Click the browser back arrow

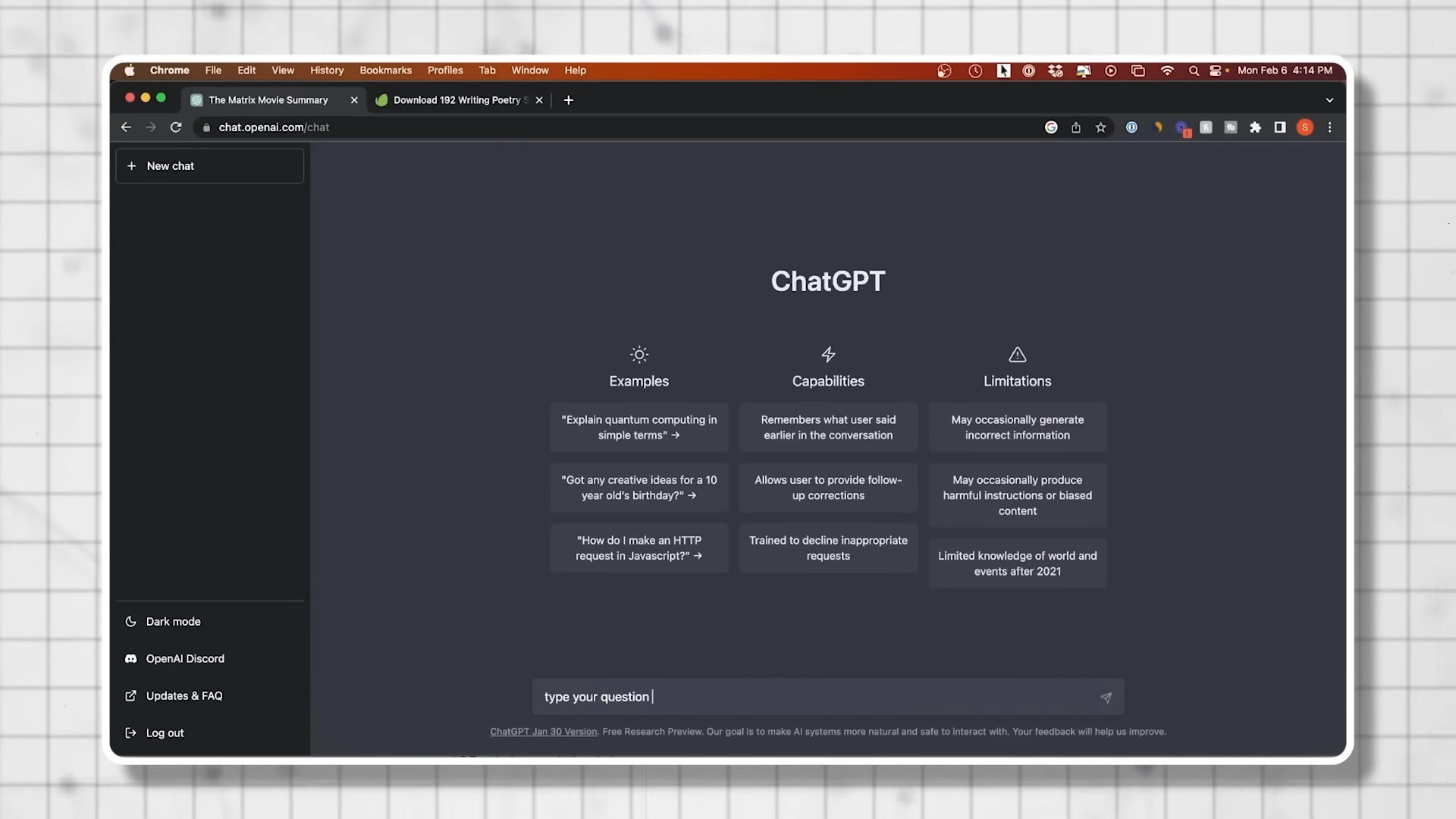tap(127, 127)
